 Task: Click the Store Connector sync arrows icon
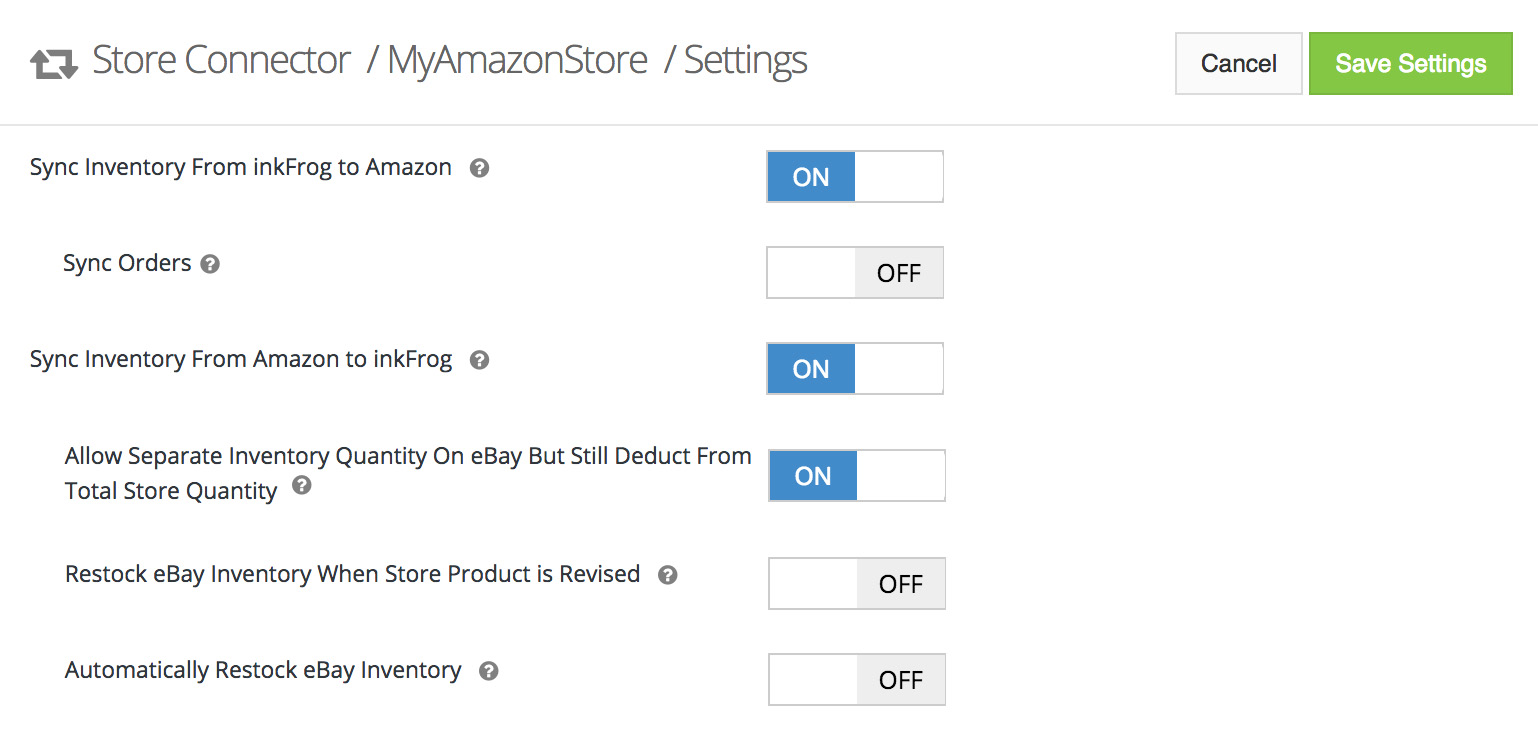tap(54, 64)
